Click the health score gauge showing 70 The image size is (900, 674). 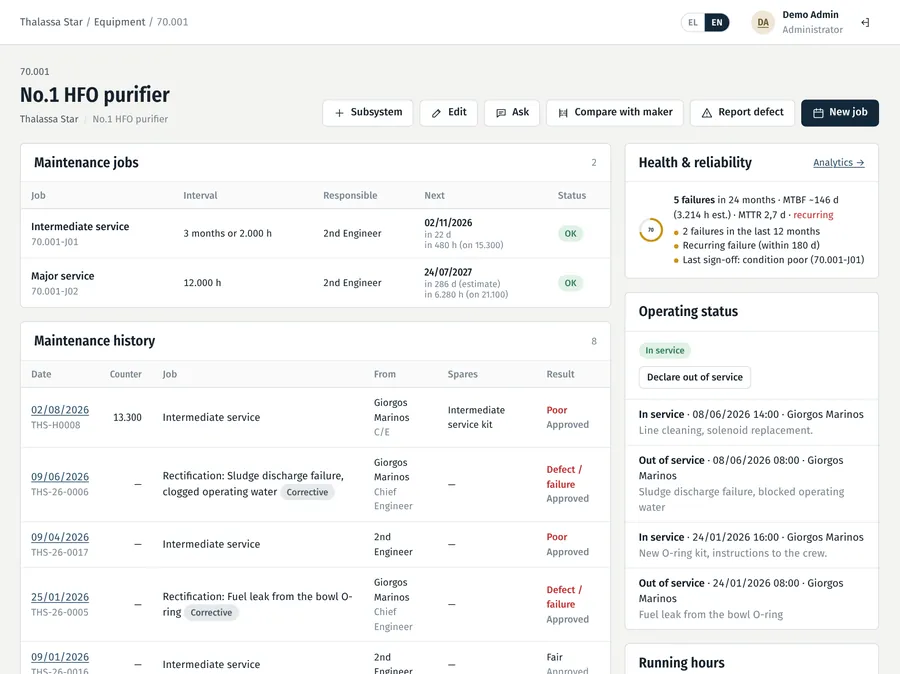pos(651,230)
